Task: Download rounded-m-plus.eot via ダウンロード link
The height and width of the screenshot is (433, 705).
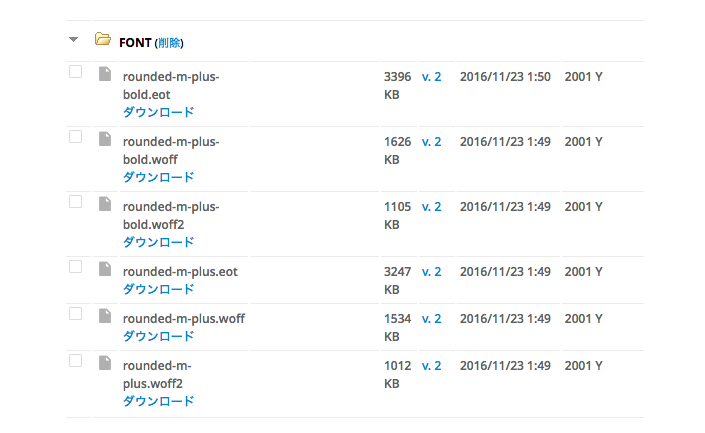Action: point(158,289)
